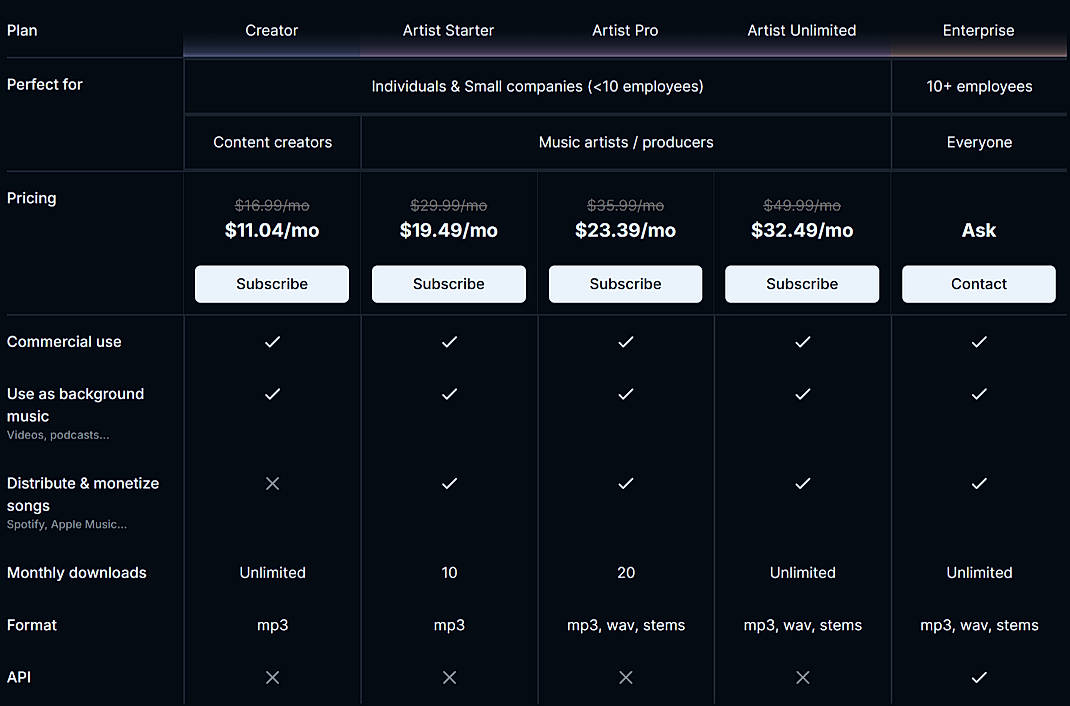The height and width of the screenshot is (706, 1070).
Task: Click the Everyone cell
Action: (x=979, y=143)
